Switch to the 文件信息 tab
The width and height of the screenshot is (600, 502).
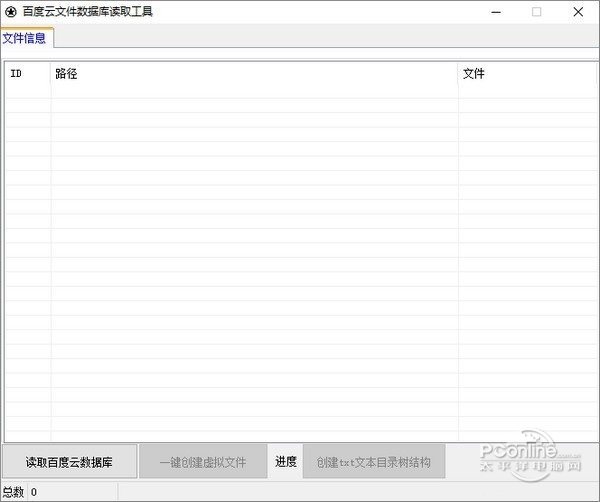26,38
